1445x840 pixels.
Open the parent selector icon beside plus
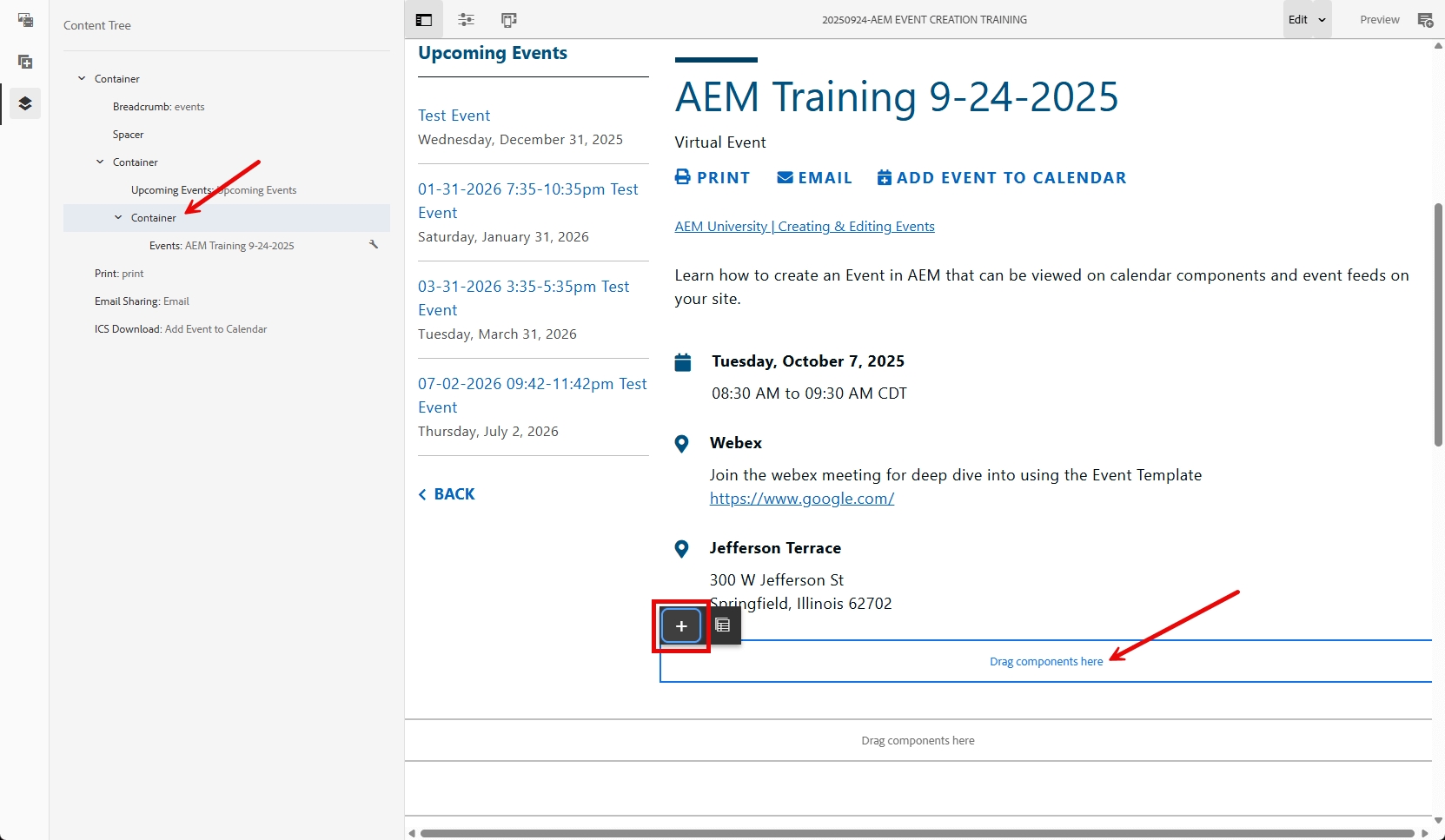tap(722, 625)
